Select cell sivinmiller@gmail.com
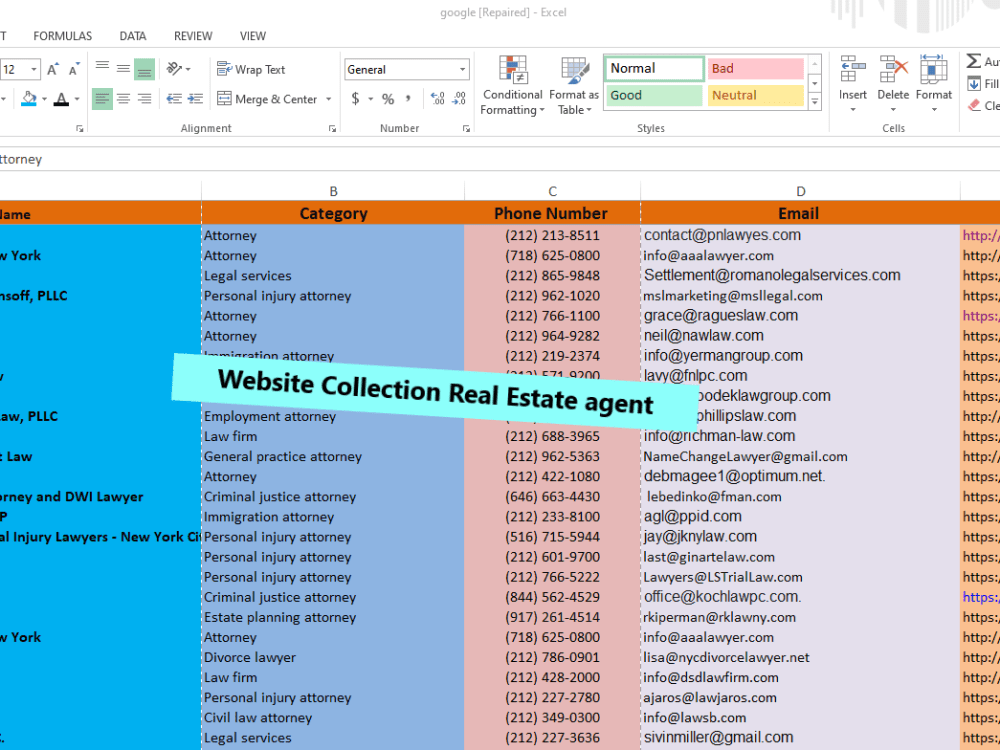Viewport: 1000px width, 750px height. coord(800,738)
